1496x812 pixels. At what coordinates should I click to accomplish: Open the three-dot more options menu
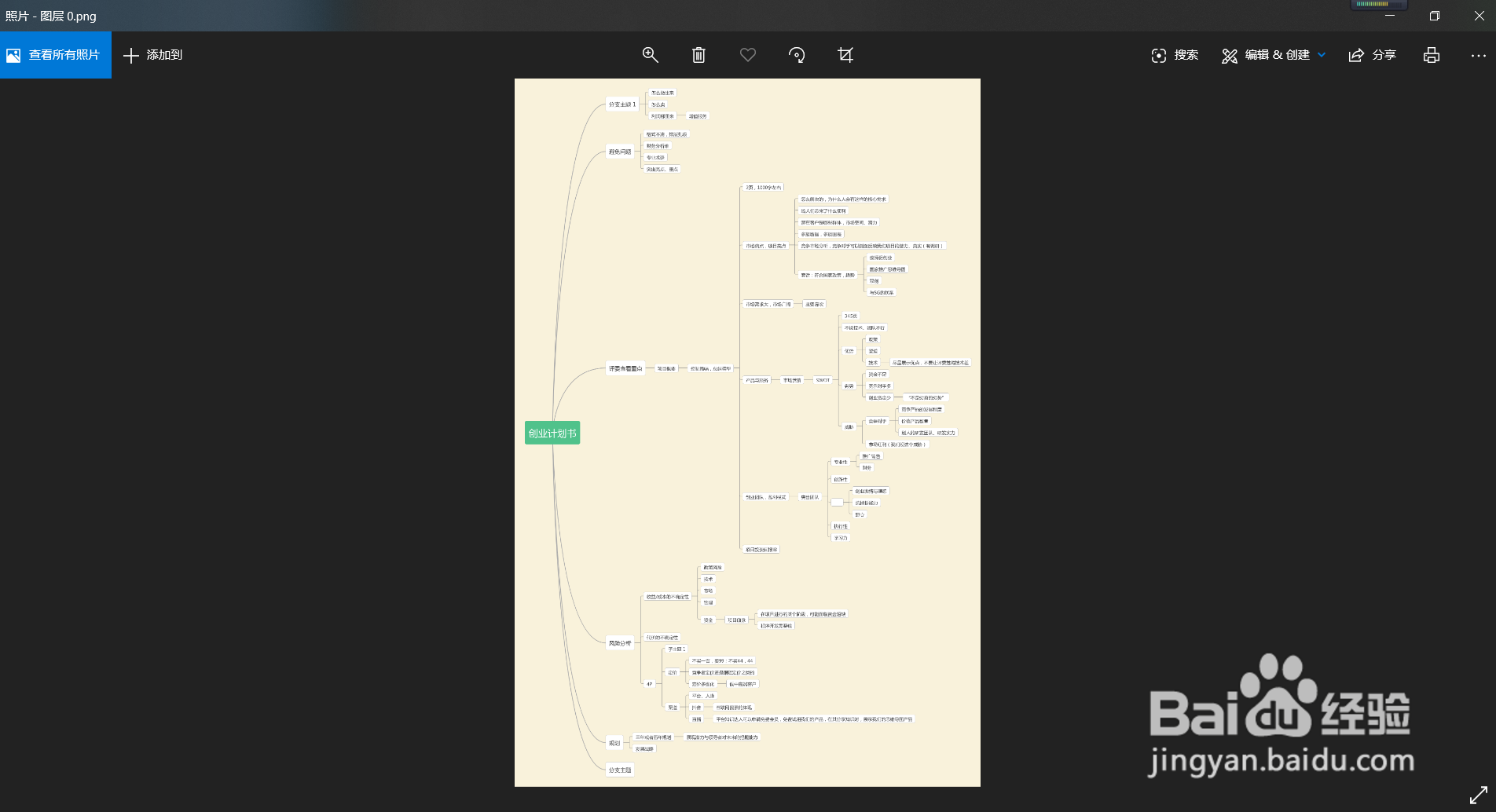1478,55
